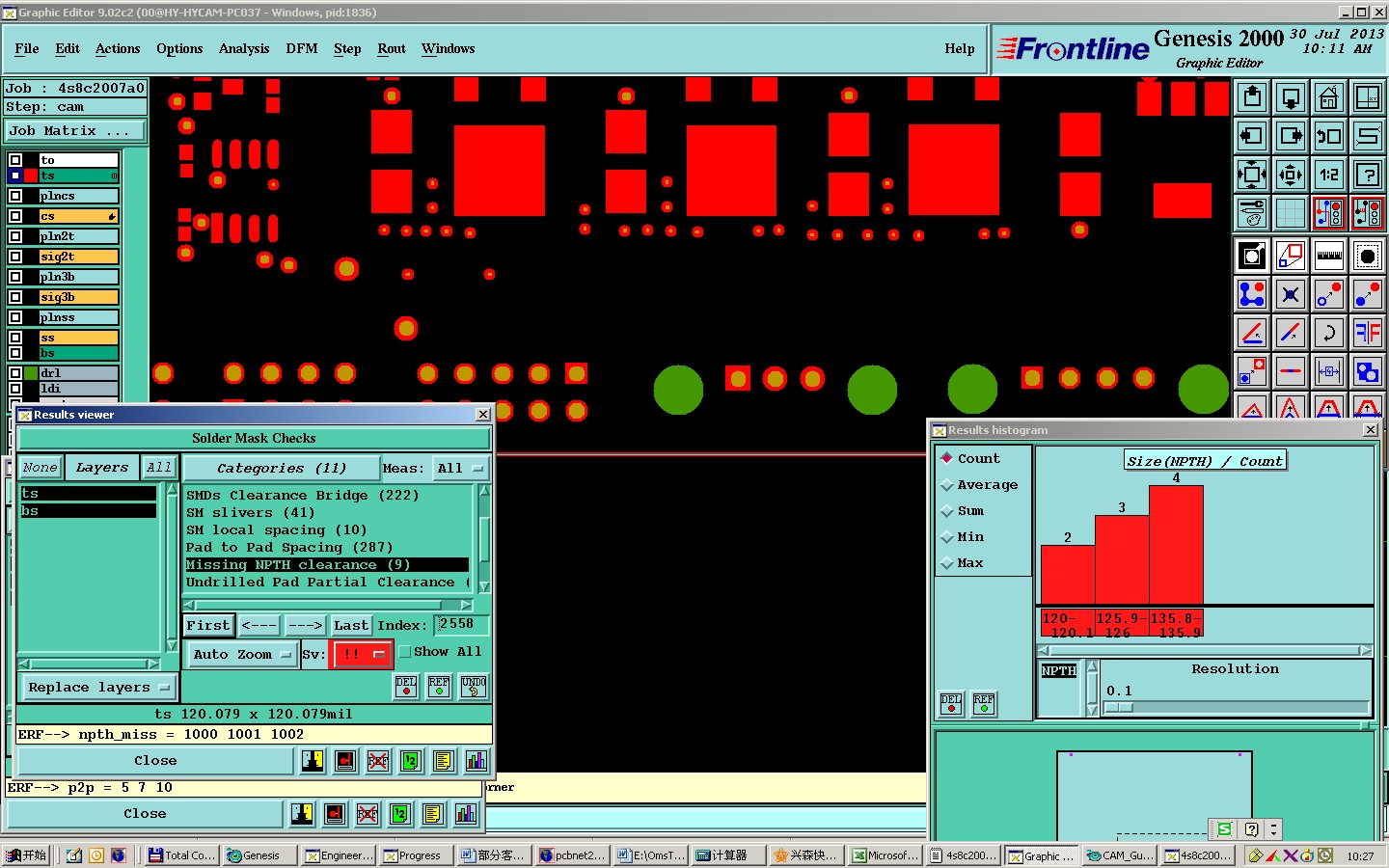The image size is (1389, 868).
Task: Open the Meas All dropdown
Action: coord(461,468)
